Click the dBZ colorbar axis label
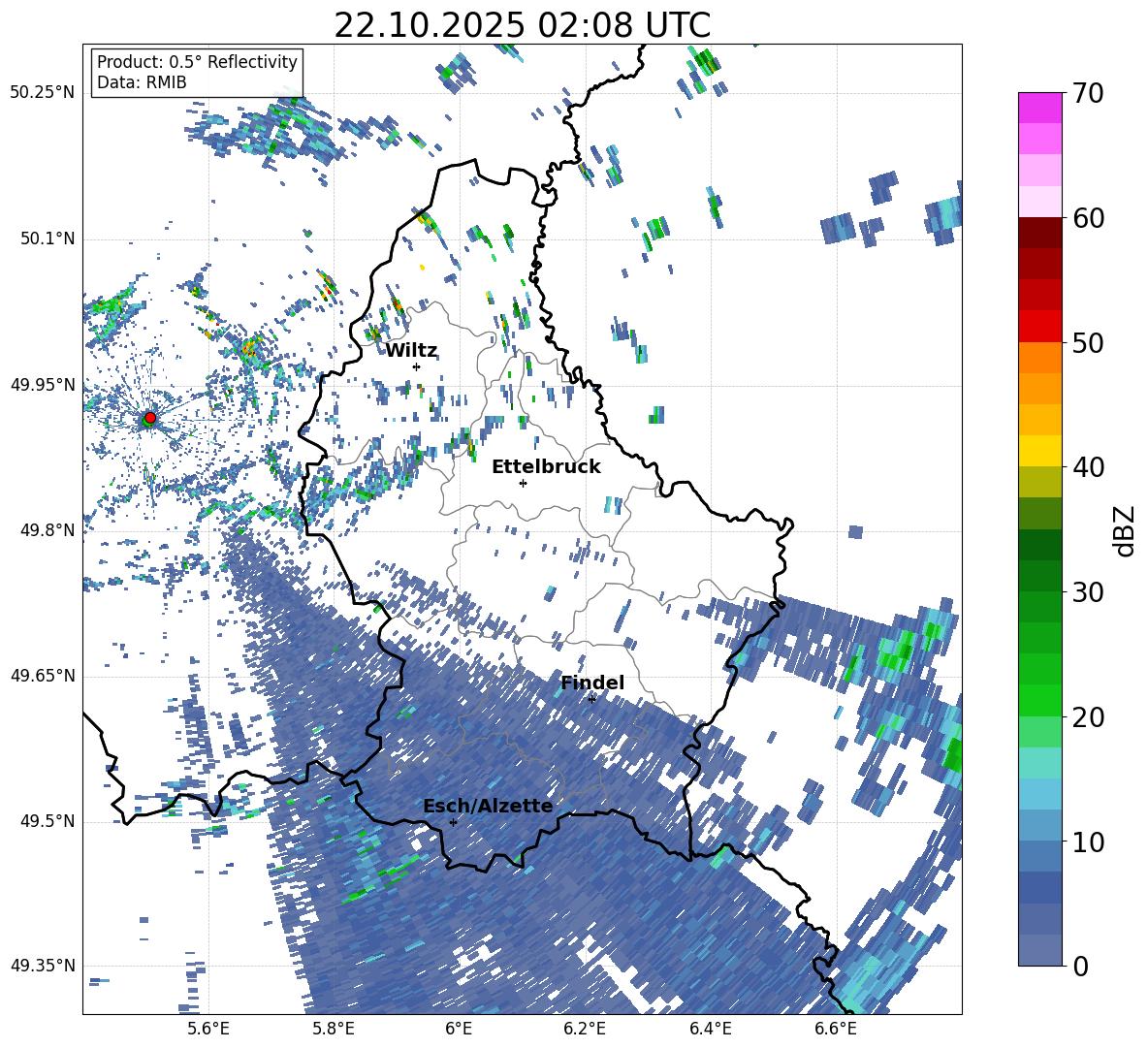The width and height of the screenshot is (1148, 1048). point(1126,530)
